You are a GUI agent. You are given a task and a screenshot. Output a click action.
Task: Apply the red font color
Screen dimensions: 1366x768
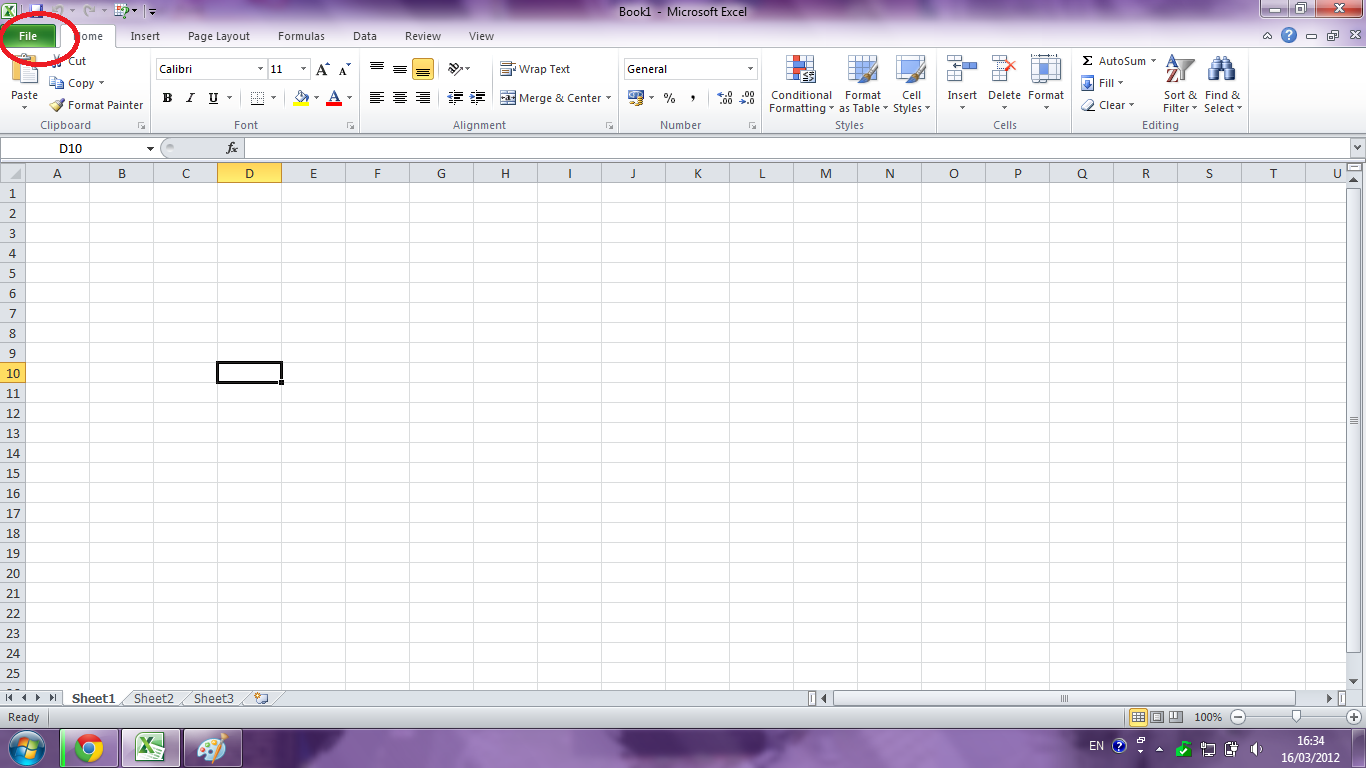[334, 98]
